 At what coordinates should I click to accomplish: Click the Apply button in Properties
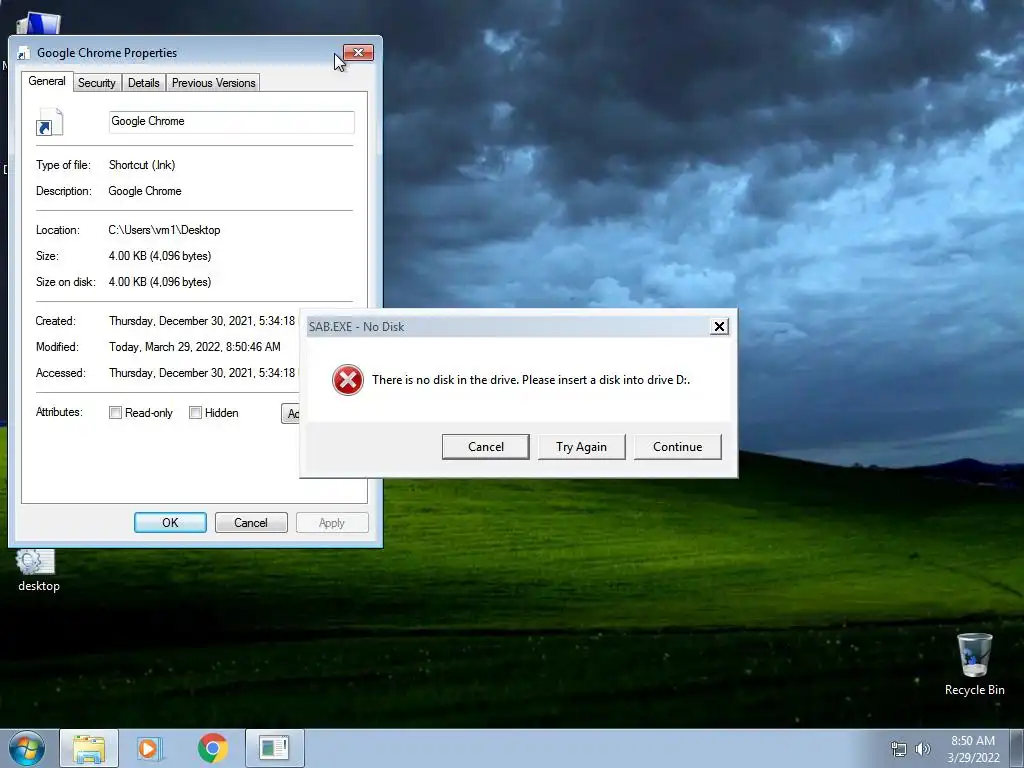(x=332, y=522)
